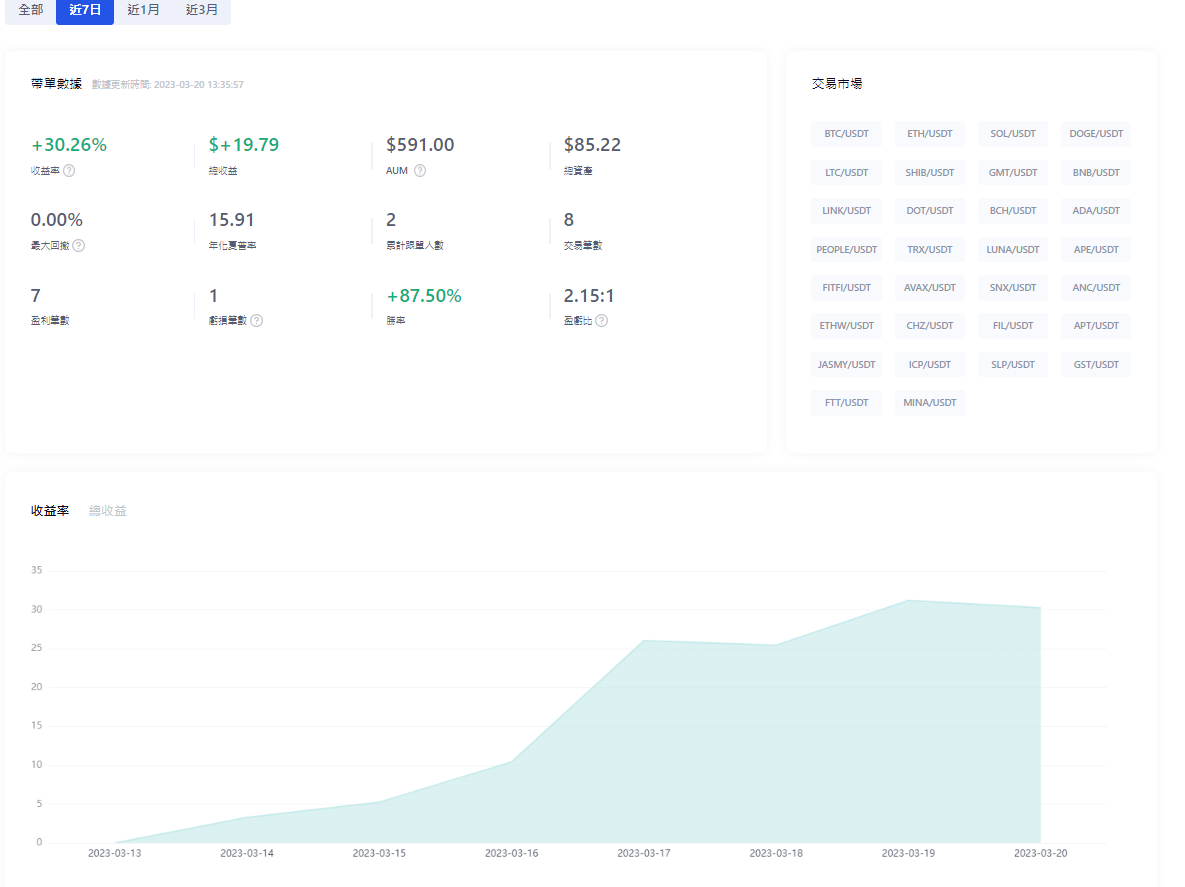1185x887 pixels.
Task: Click the AUM help question mark icon
Action: 420,171
